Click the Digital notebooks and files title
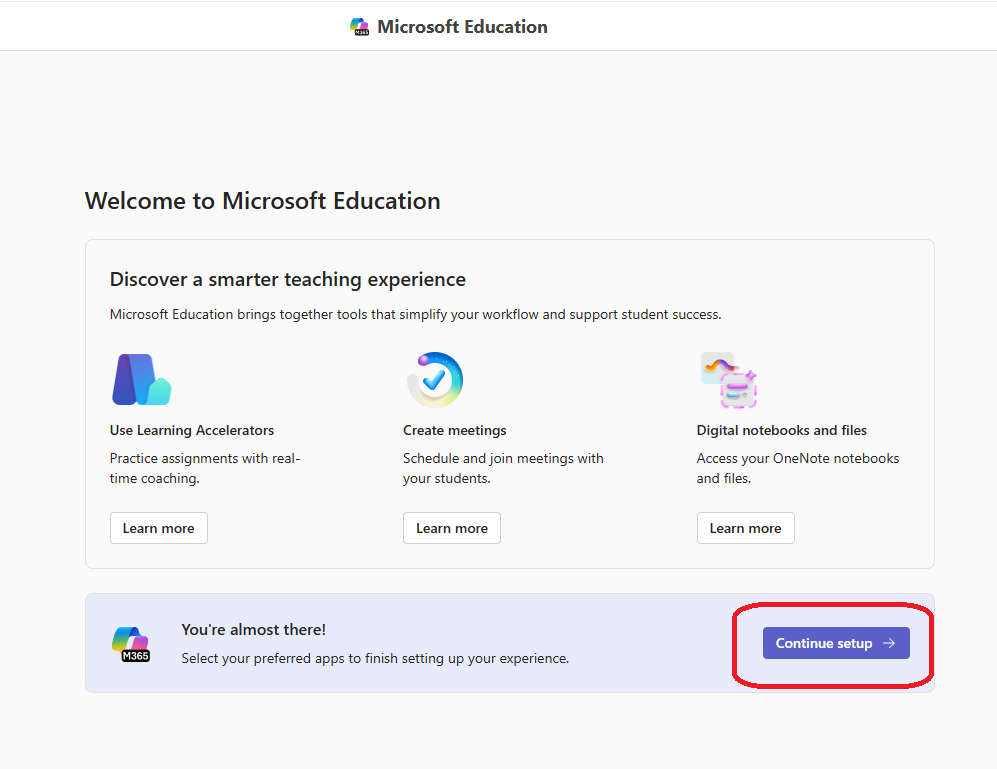997x769 pixels. pyautogui.click(x=781, y=430)
